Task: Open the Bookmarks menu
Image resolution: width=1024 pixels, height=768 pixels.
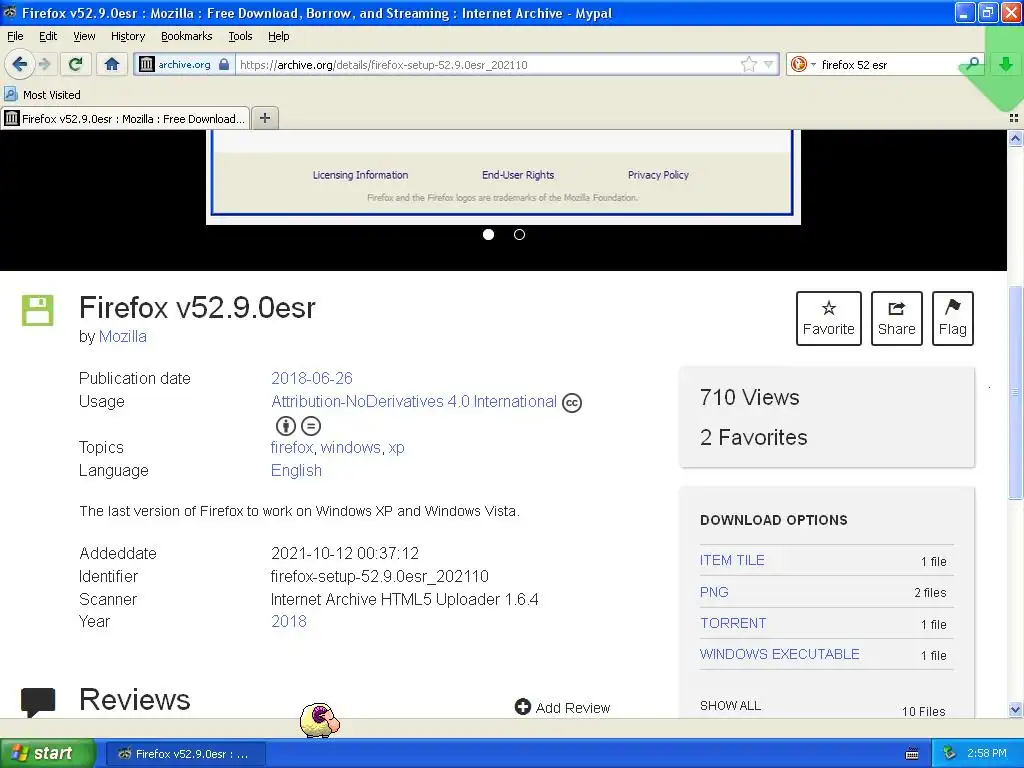Action: [x=186, y=36]
